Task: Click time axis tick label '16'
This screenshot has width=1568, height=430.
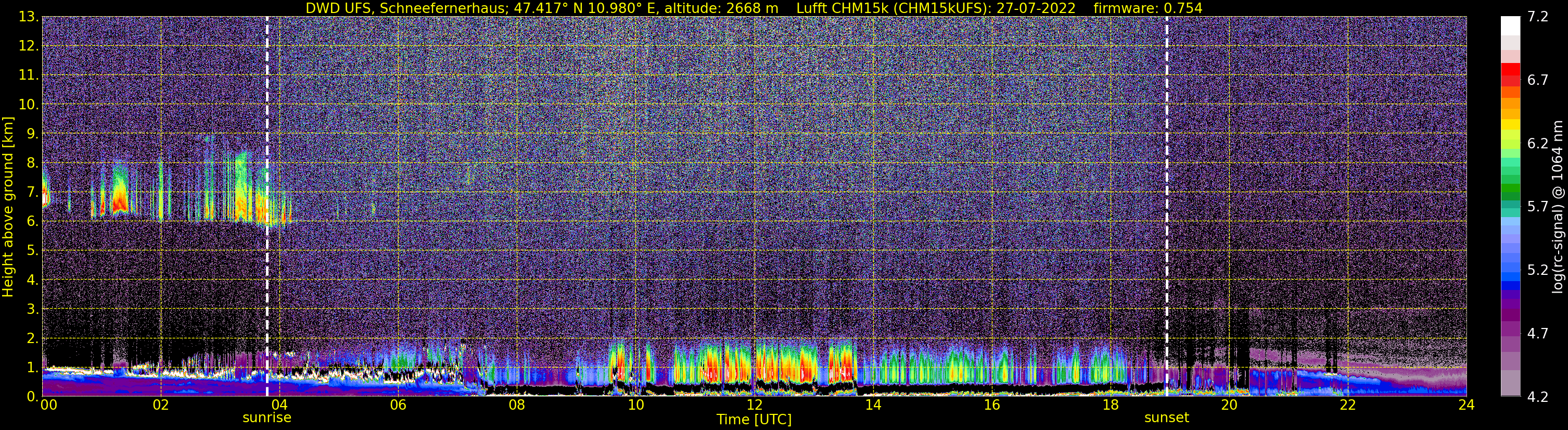Action: 991,405
